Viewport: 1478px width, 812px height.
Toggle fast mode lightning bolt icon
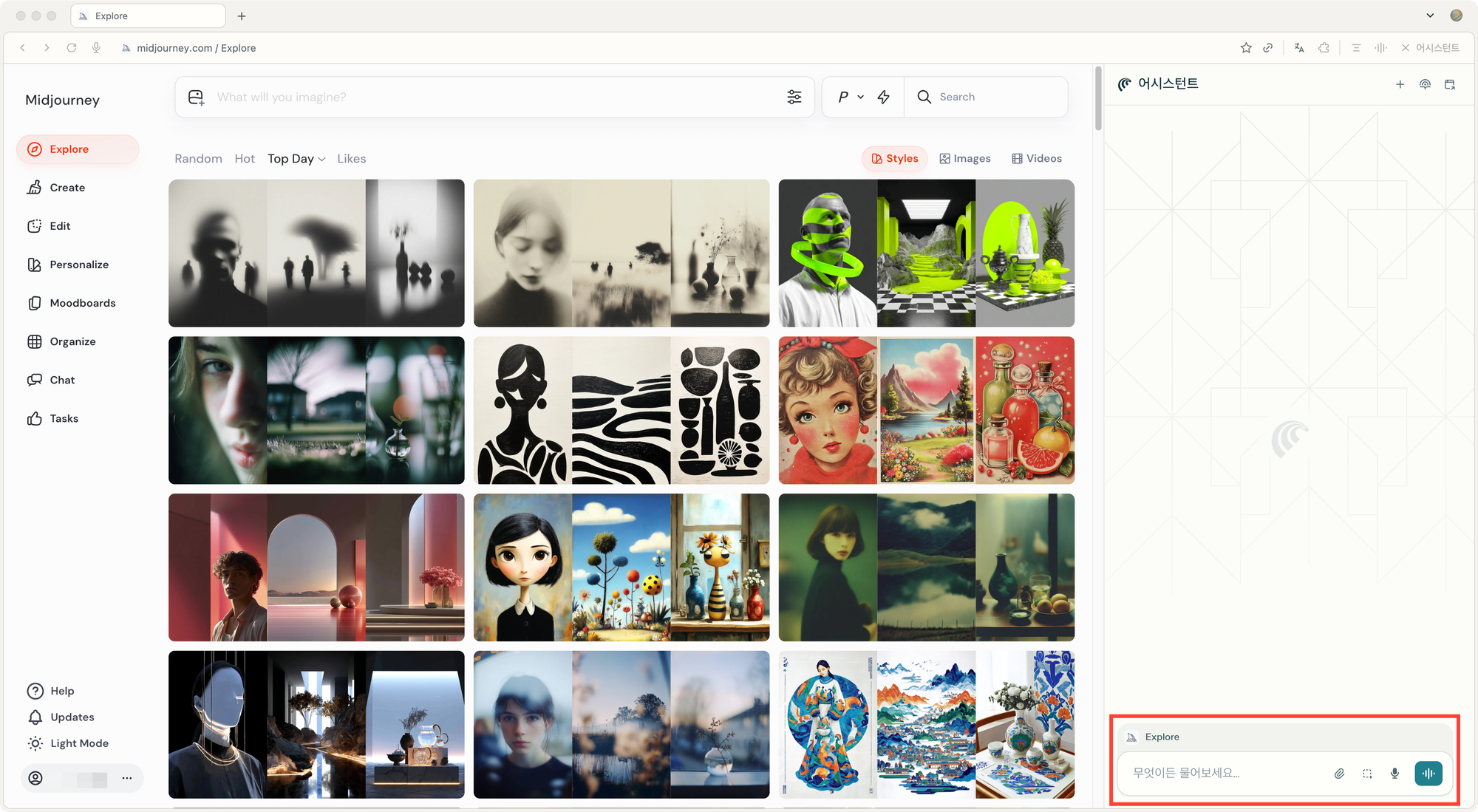click(884, 97)
